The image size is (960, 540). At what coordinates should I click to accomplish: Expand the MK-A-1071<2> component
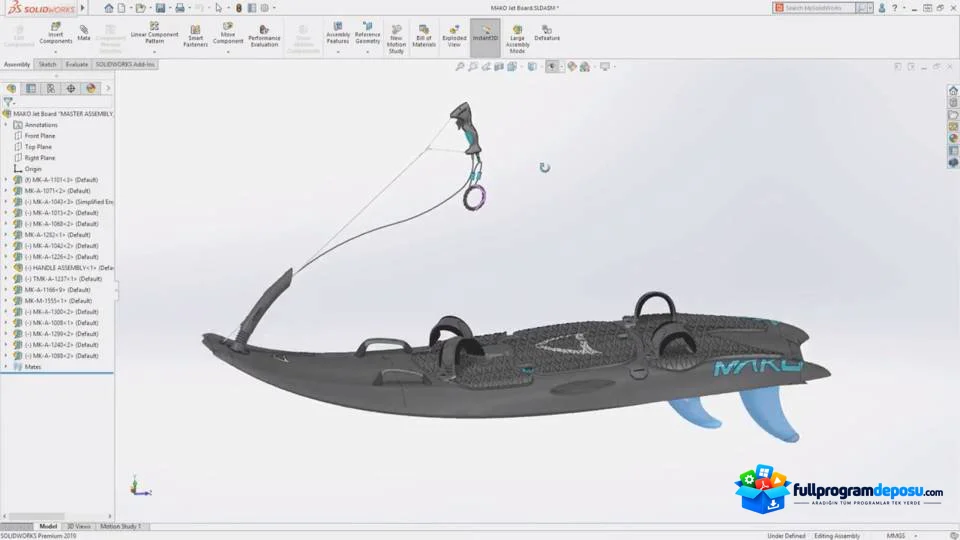point(6,191)
